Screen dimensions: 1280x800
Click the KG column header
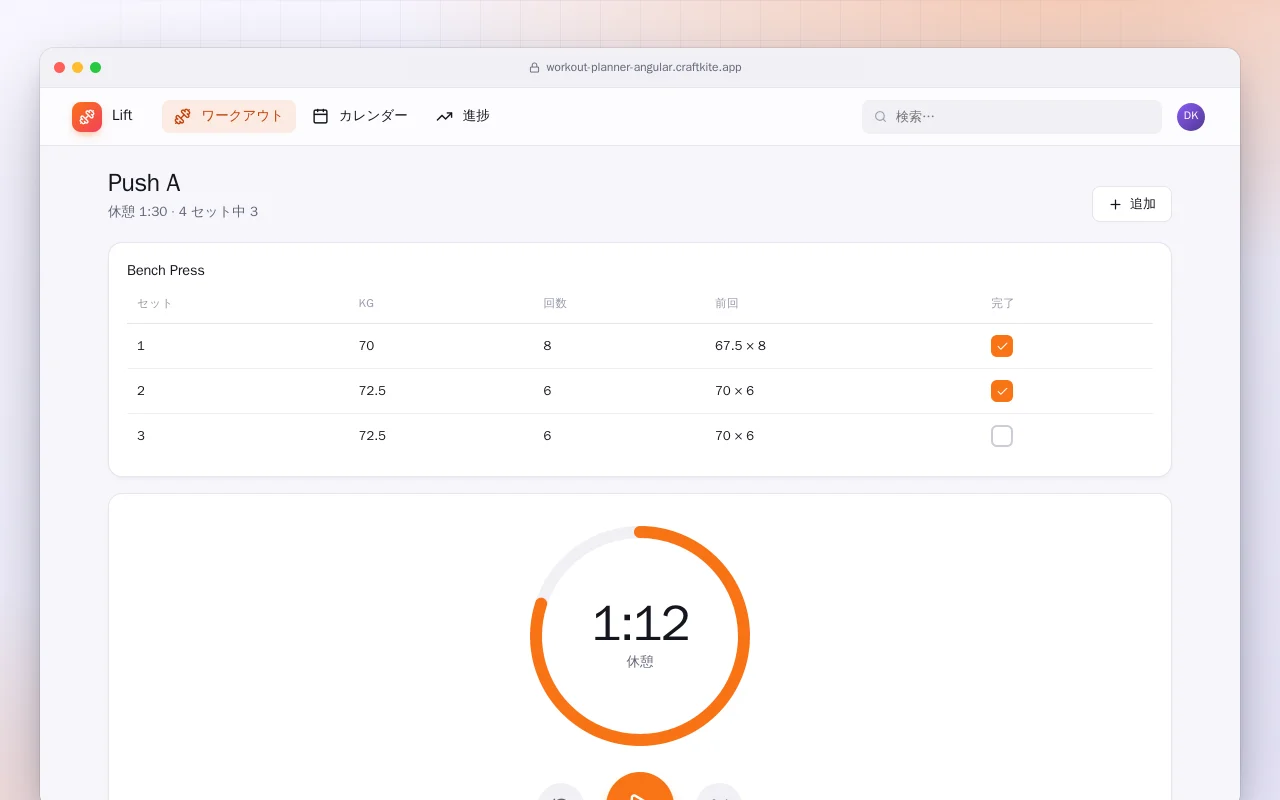pyautogui.click(x=366, y=303)
